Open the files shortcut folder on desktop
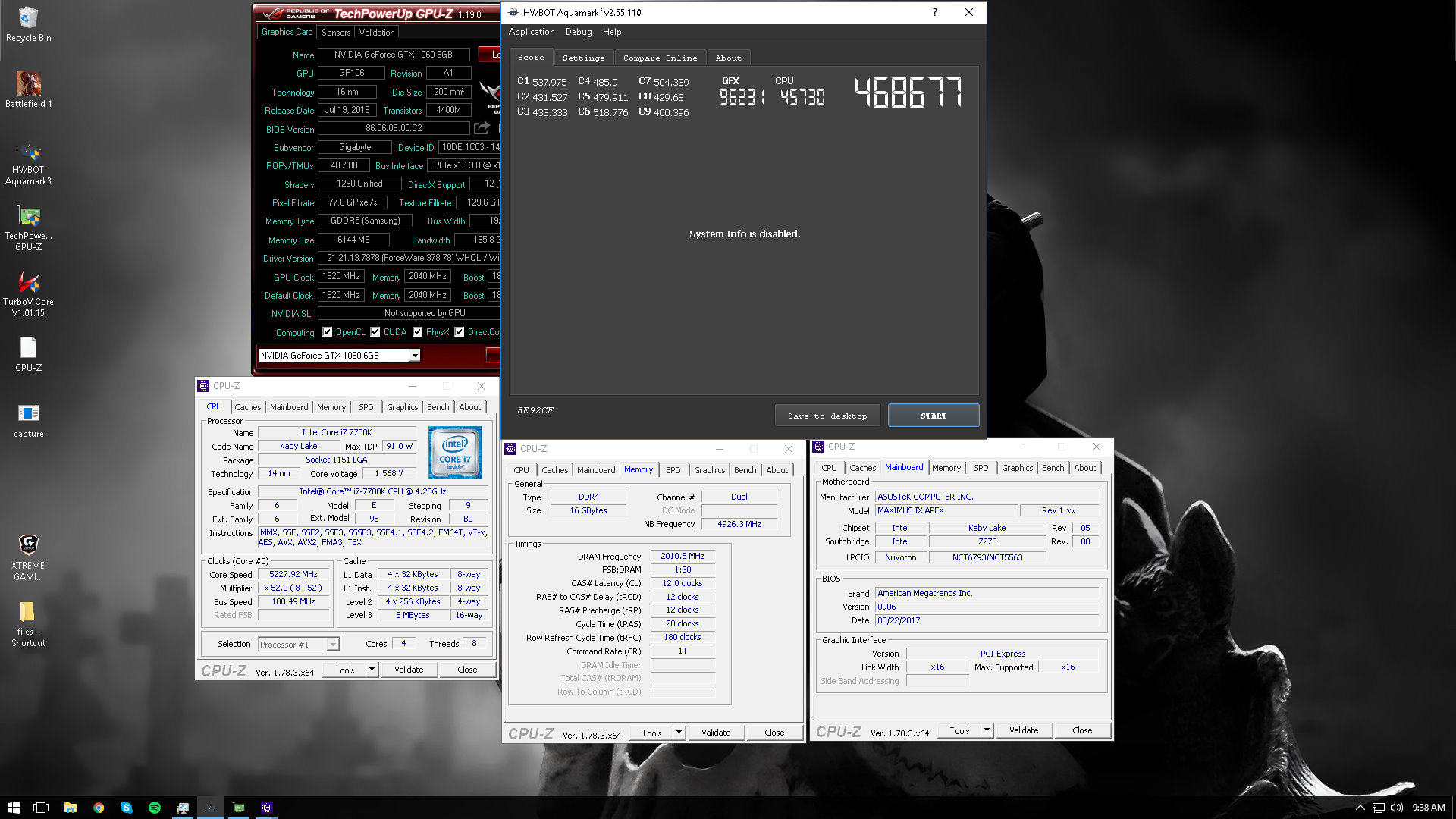Screen dimensions: 1456x819 click(28, 624)
